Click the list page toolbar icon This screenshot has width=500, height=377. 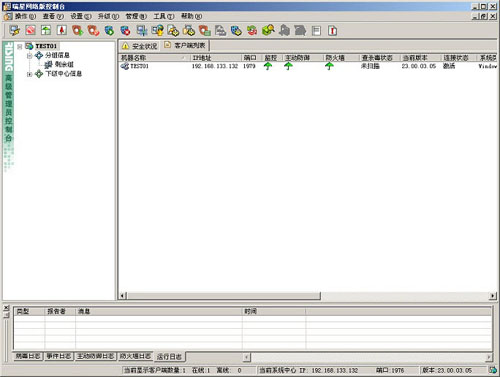coord(316,31)
